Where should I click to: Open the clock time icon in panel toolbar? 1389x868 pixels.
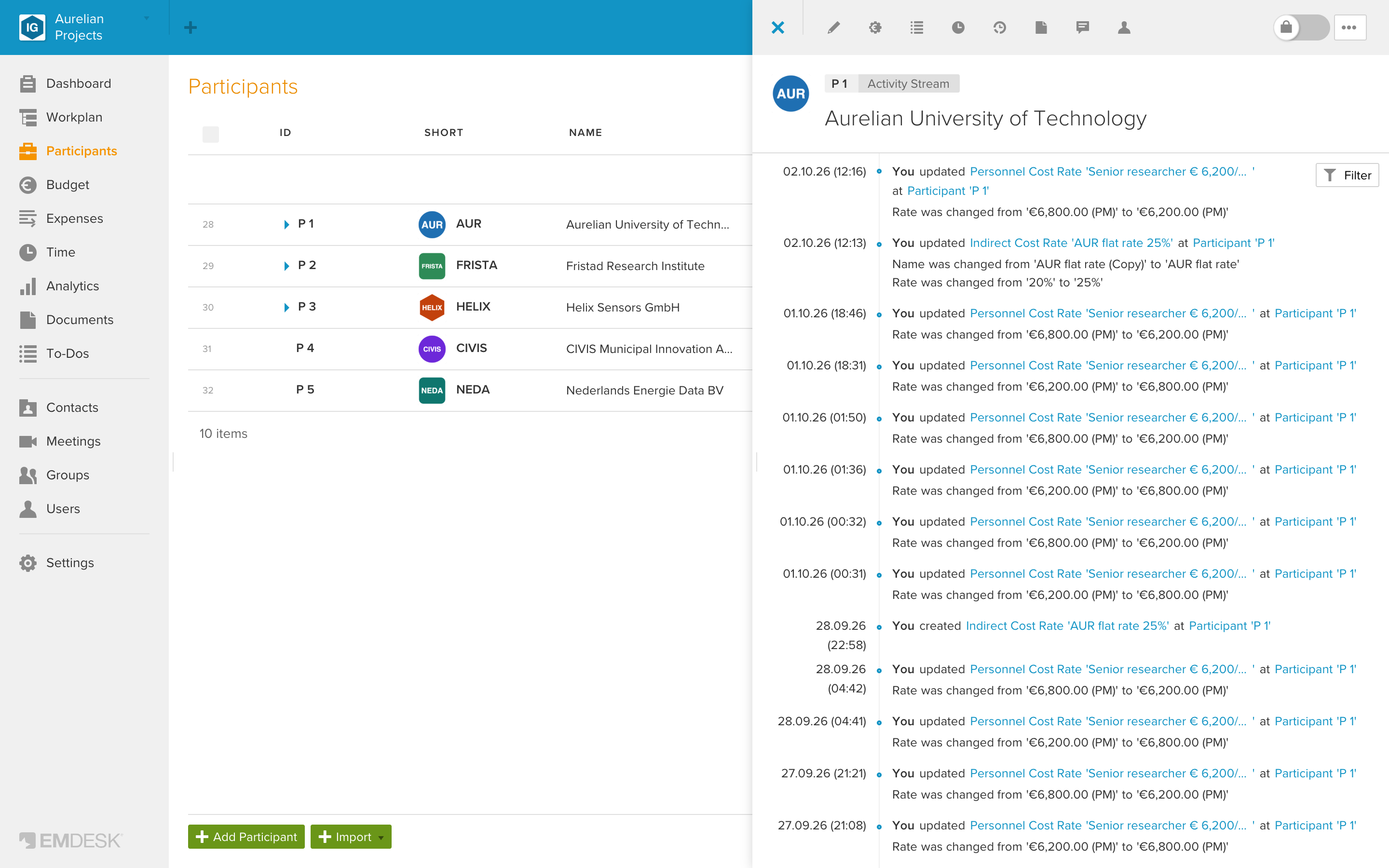click(958, 27)
